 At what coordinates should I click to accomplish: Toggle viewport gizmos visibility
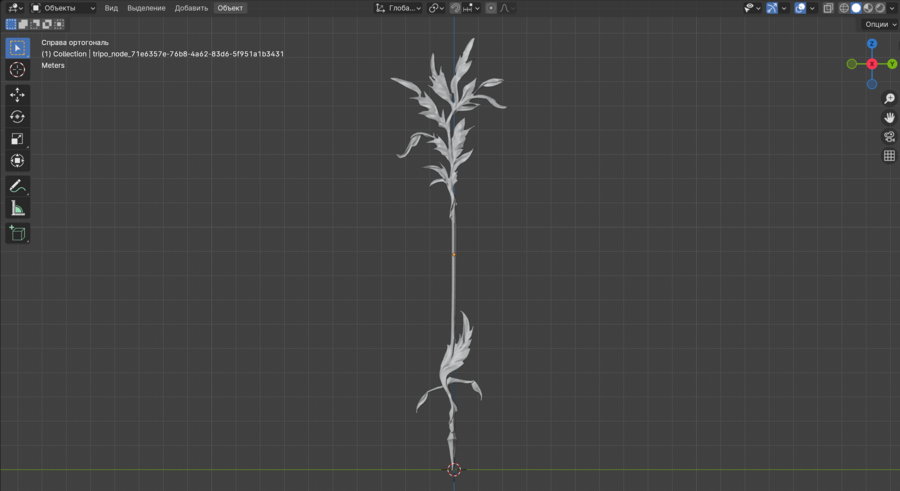pos(772,8)
